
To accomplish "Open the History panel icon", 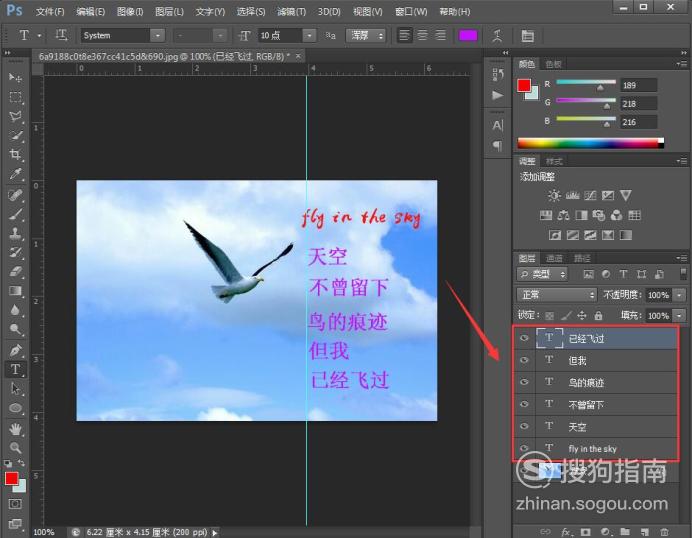I will 497,75.
